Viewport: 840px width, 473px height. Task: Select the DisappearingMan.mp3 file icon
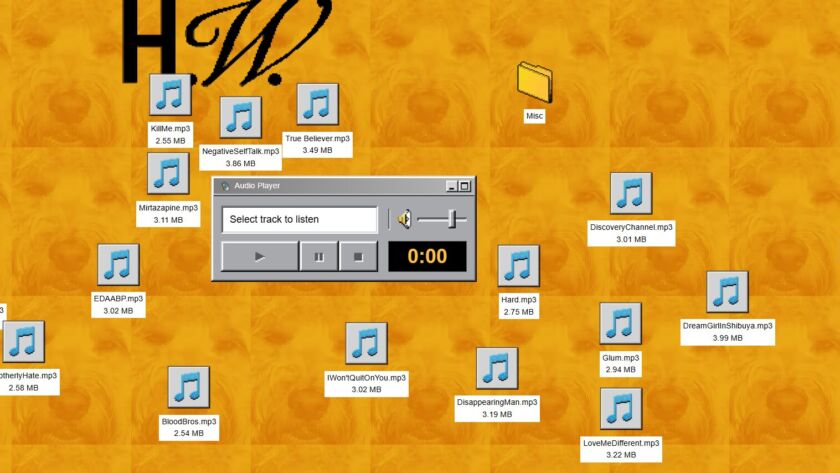tap(497, 369)
